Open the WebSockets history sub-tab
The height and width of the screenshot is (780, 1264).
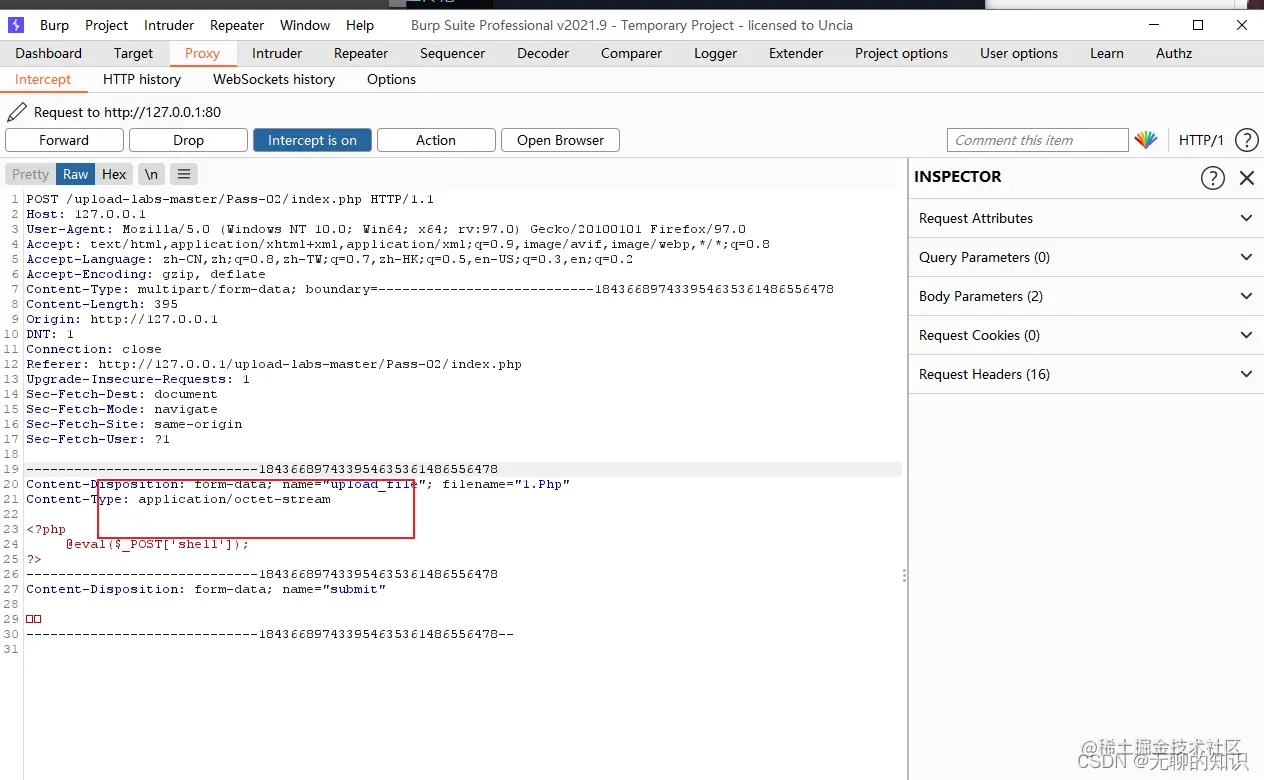(x=274, y=79)
